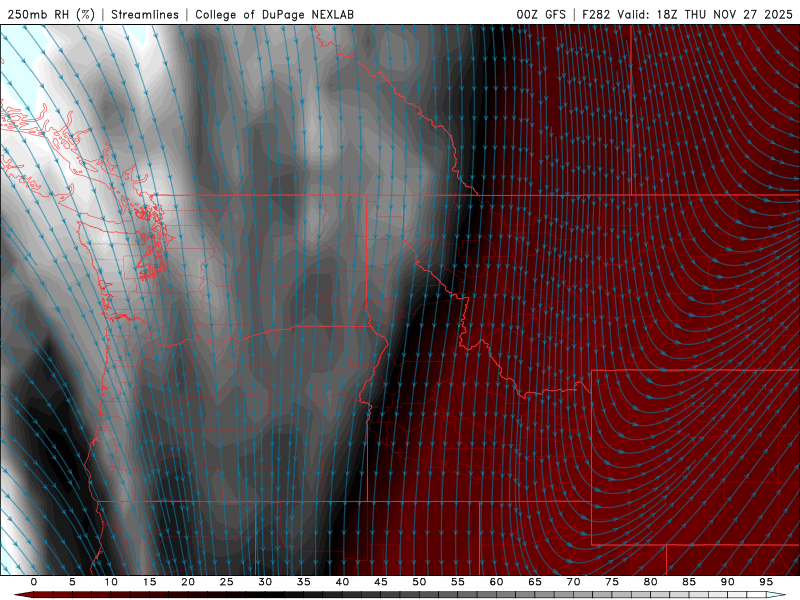Select the 65 label on color scale
Viewport: 800px width, 600px height.
(x=535, y=582)
